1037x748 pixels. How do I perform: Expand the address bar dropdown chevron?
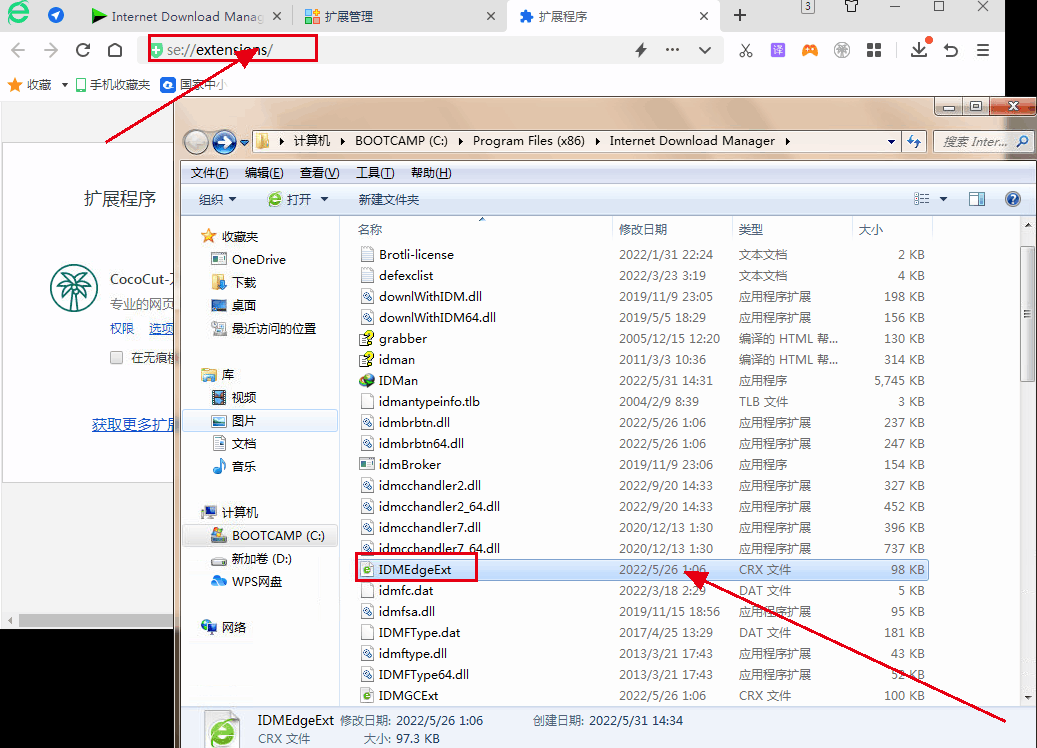pyautogui.click(x=705, y=50)
